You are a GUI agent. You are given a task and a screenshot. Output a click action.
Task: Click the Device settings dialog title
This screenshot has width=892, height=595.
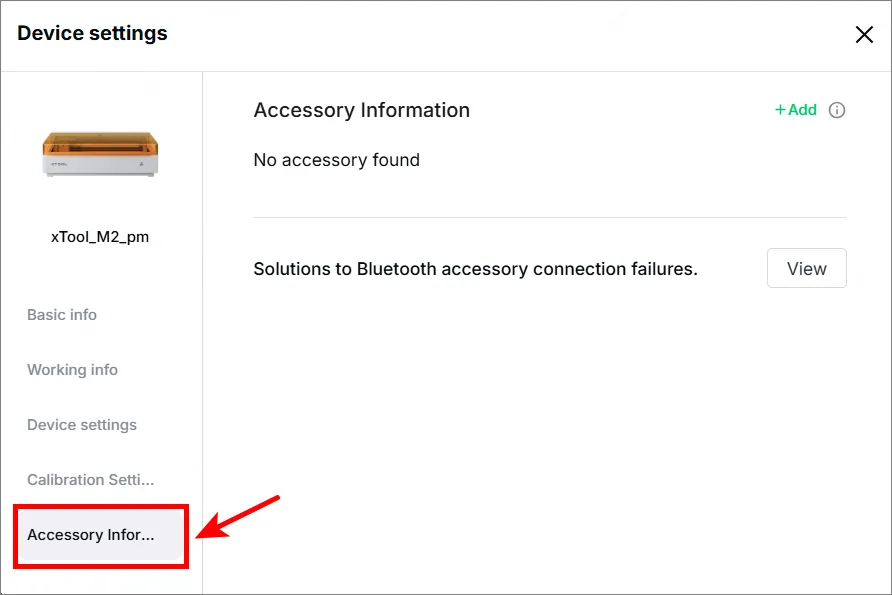(x=92, y=33)
